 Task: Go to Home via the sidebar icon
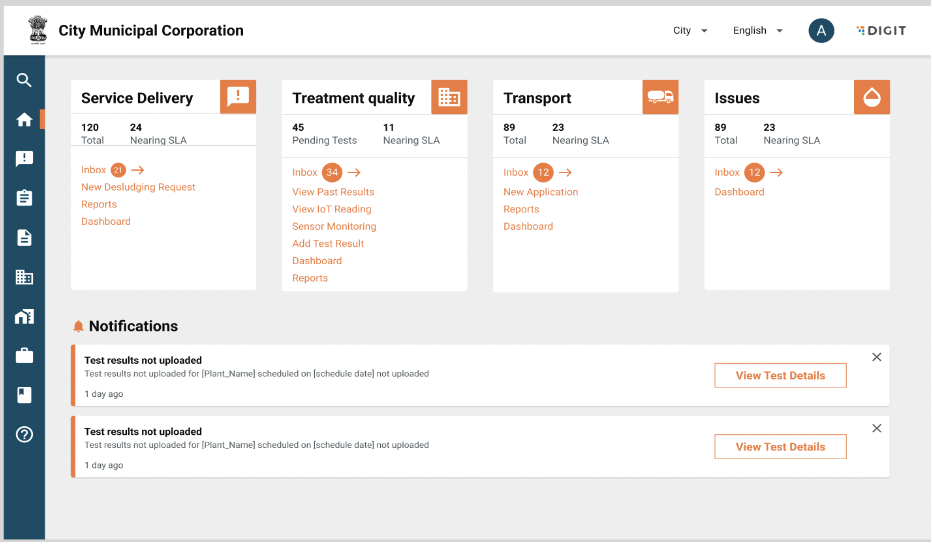pyautogui.click(x=24, y=120)
